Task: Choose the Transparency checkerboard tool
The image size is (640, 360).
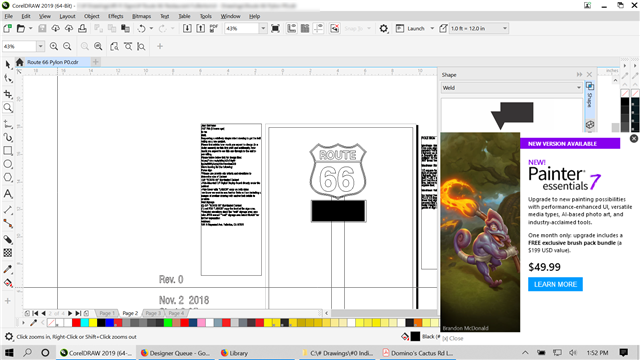Action: click(8, 253)
